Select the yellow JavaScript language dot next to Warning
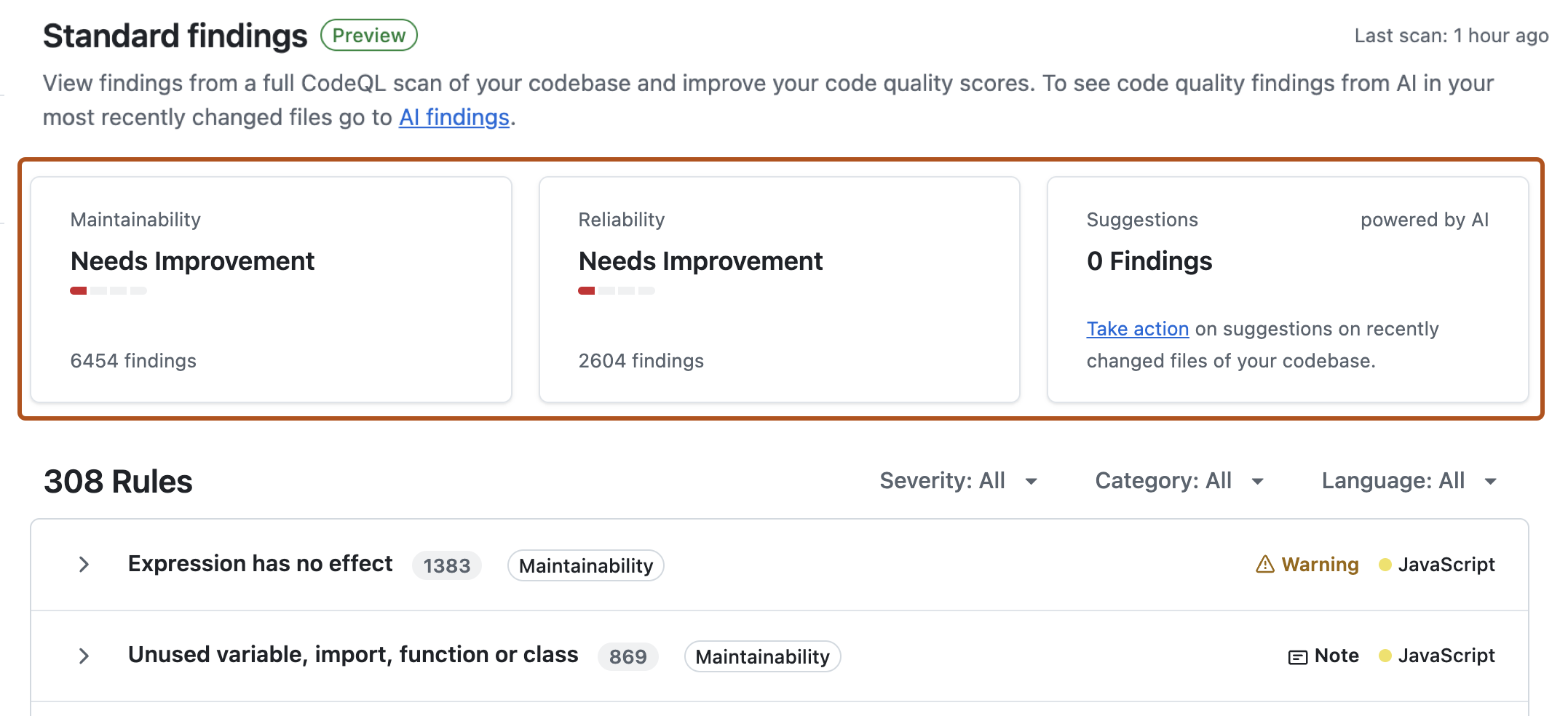This screenshot has width=1568, height=716. click(1385, 565)
